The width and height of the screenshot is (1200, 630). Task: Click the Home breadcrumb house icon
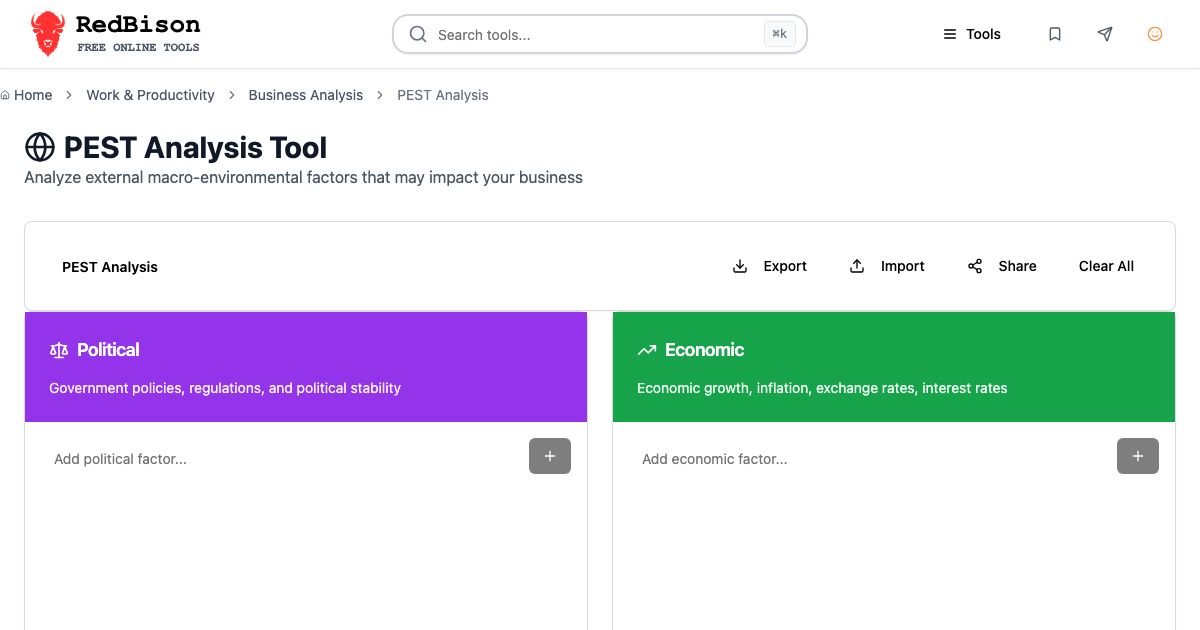tap(5, 95)
